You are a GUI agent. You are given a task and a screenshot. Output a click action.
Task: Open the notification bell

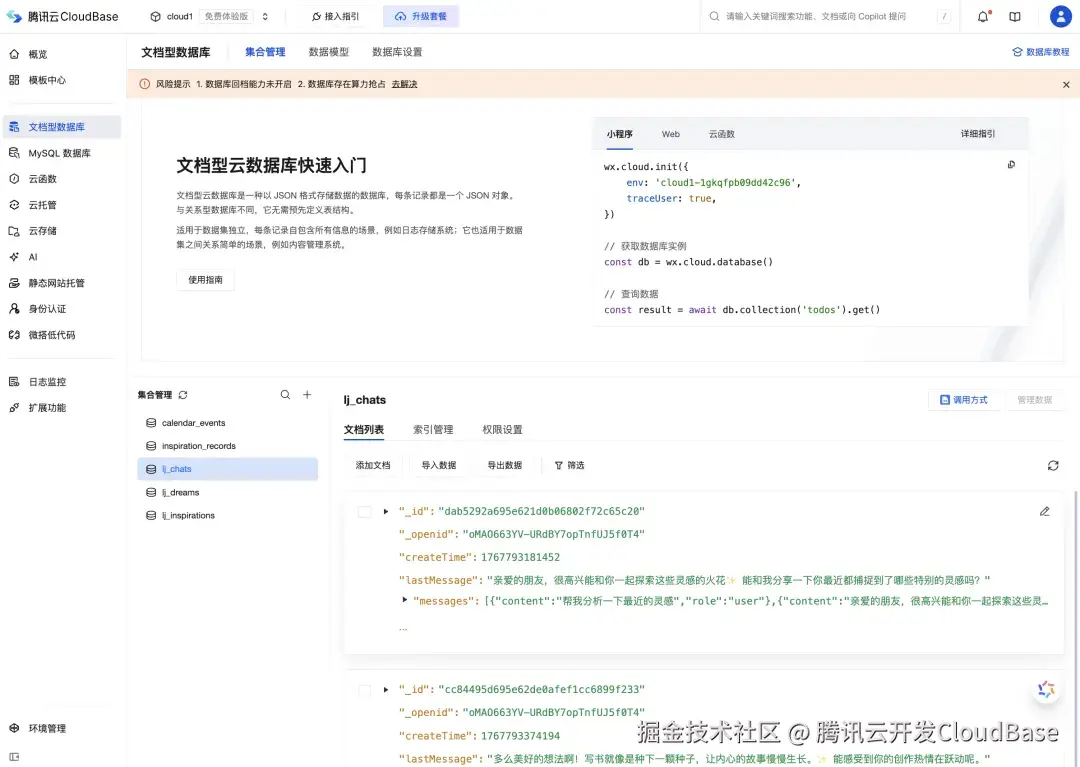pyautogui.click(x=982, y=16)
